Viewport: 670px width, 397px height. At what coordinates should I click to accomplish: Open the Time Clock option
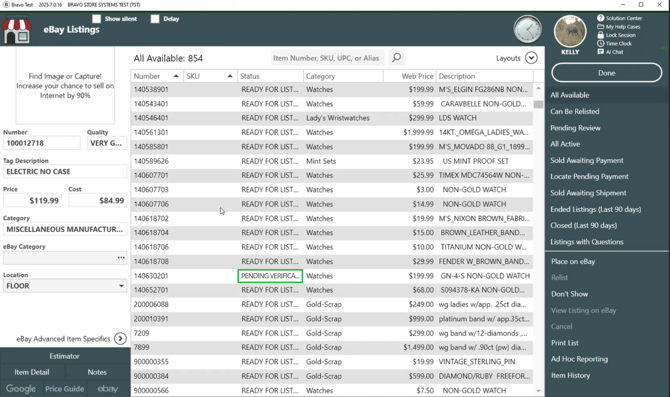point(614,44)
